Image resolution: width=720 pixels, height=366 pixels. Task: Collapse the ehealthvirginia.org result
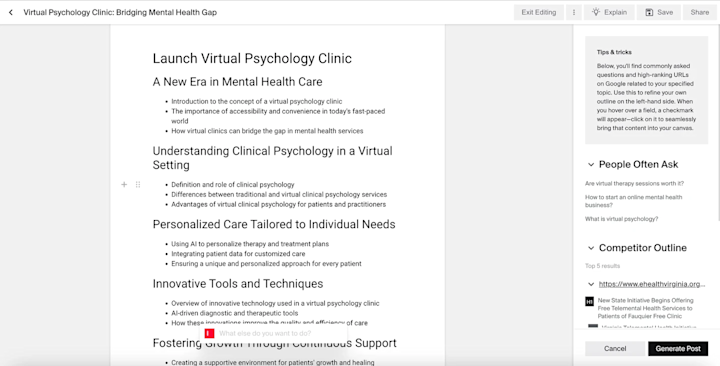pos(591,284)
